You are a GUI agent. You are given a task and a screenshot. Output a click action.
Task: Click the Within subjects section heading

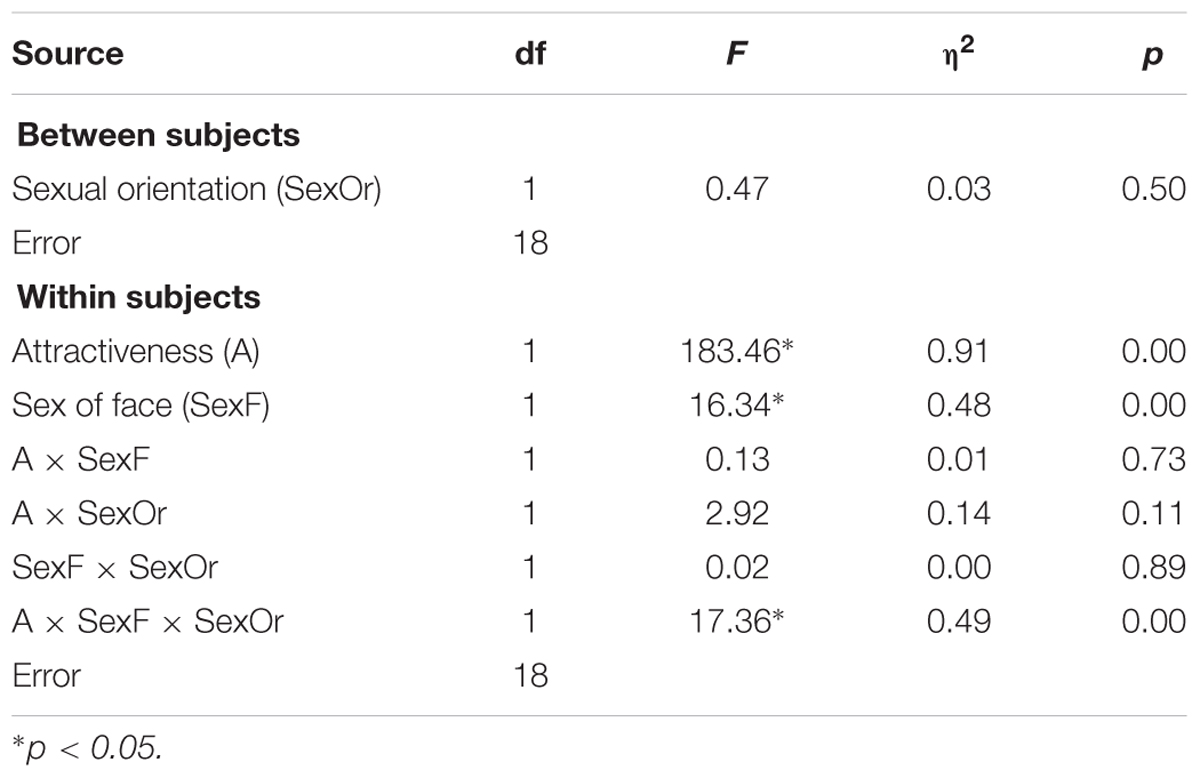click(139, 296)
